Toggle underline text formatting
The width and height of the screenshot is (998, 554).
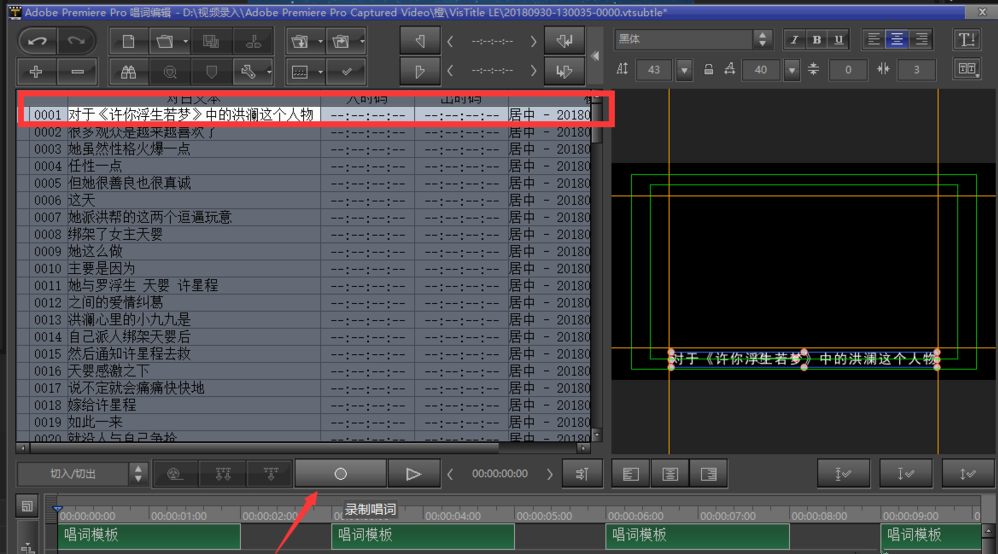pyautogui.click(x=838, y=40)
